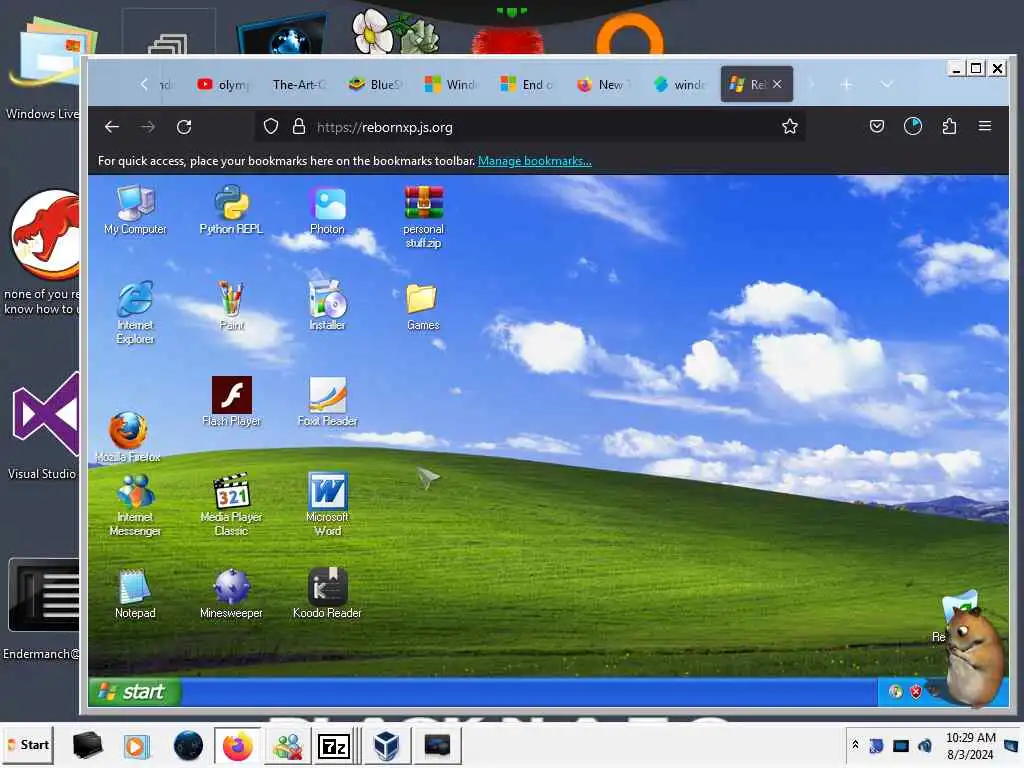Open Firefox icon on host taskbar
The width and height of the screenshot is (1024, 768).
238,746
